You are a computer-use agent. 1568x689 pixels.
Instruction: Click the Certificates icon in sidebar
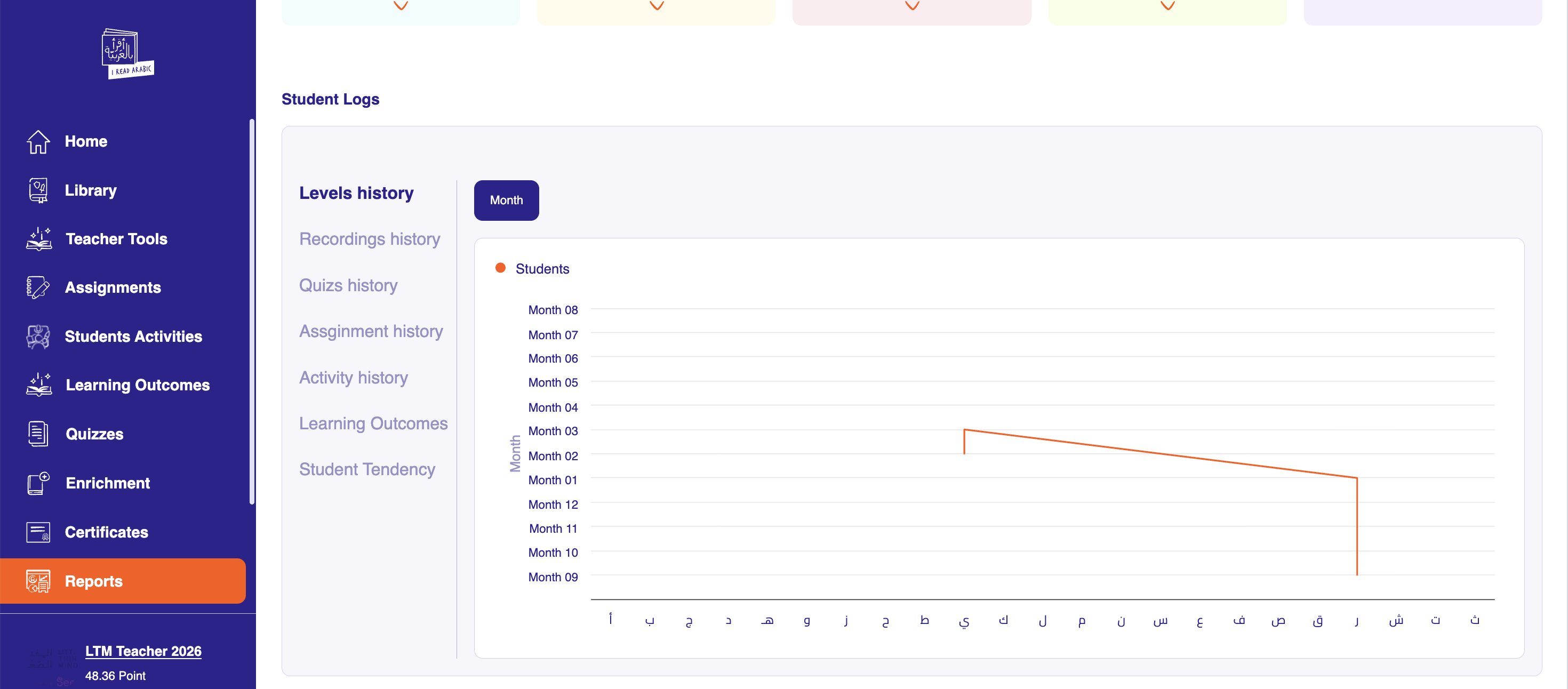tap(38, 532)
